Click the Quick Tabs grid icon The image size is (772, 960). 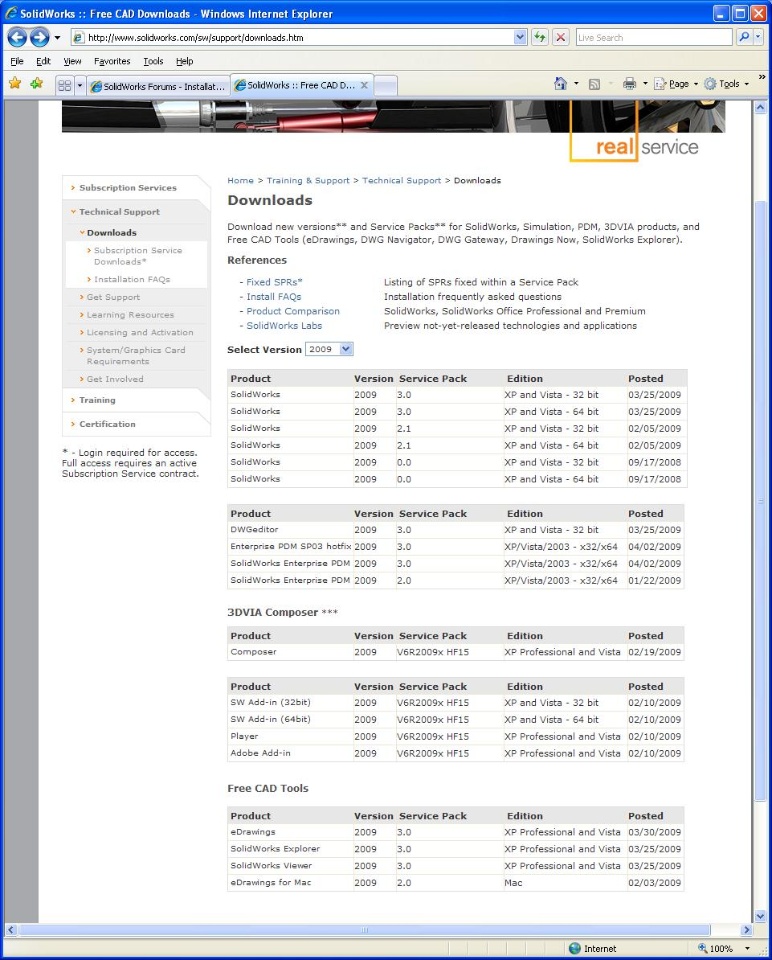[64, 86]
